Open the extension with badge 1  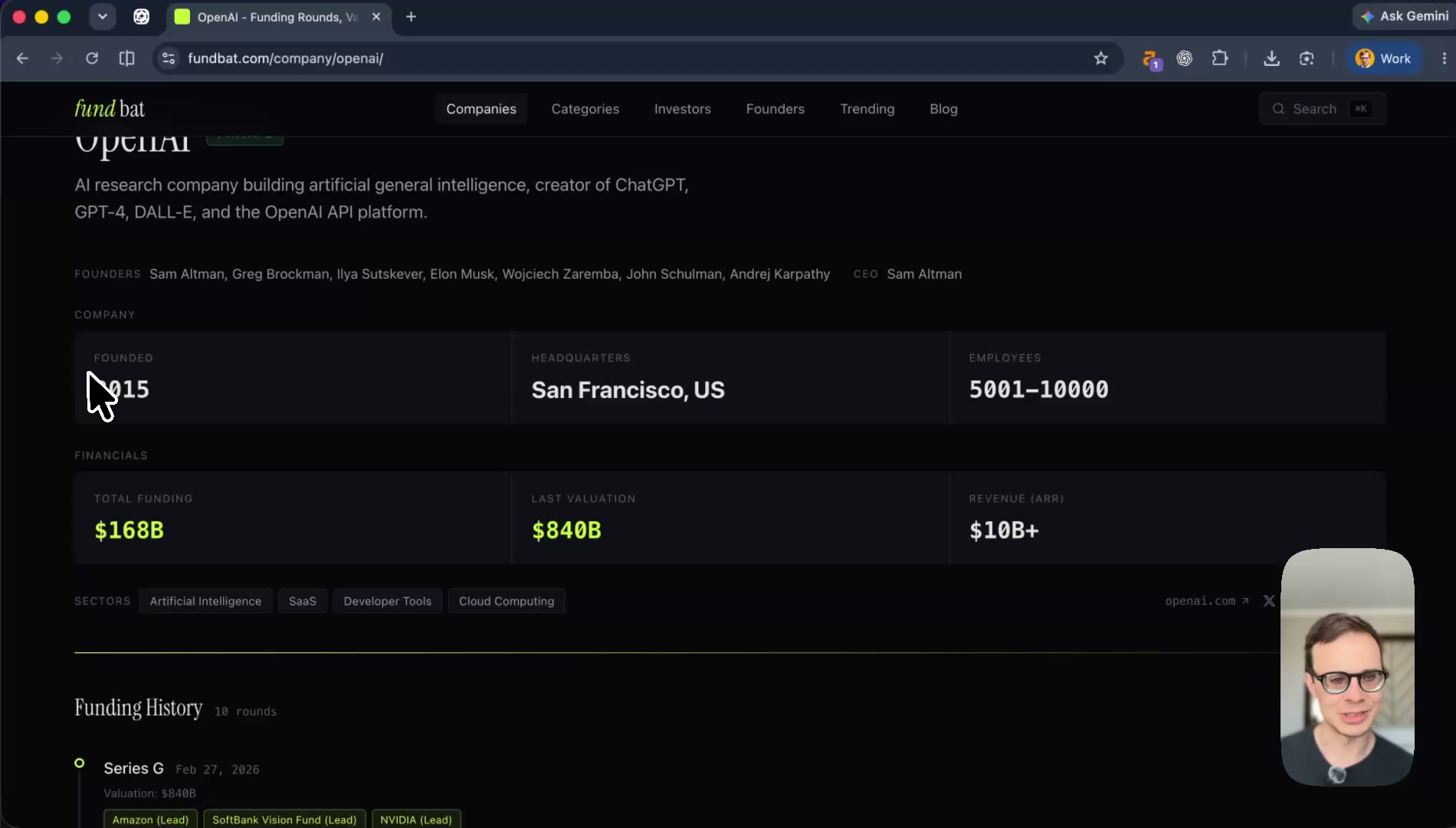(x=1151, y=59)
